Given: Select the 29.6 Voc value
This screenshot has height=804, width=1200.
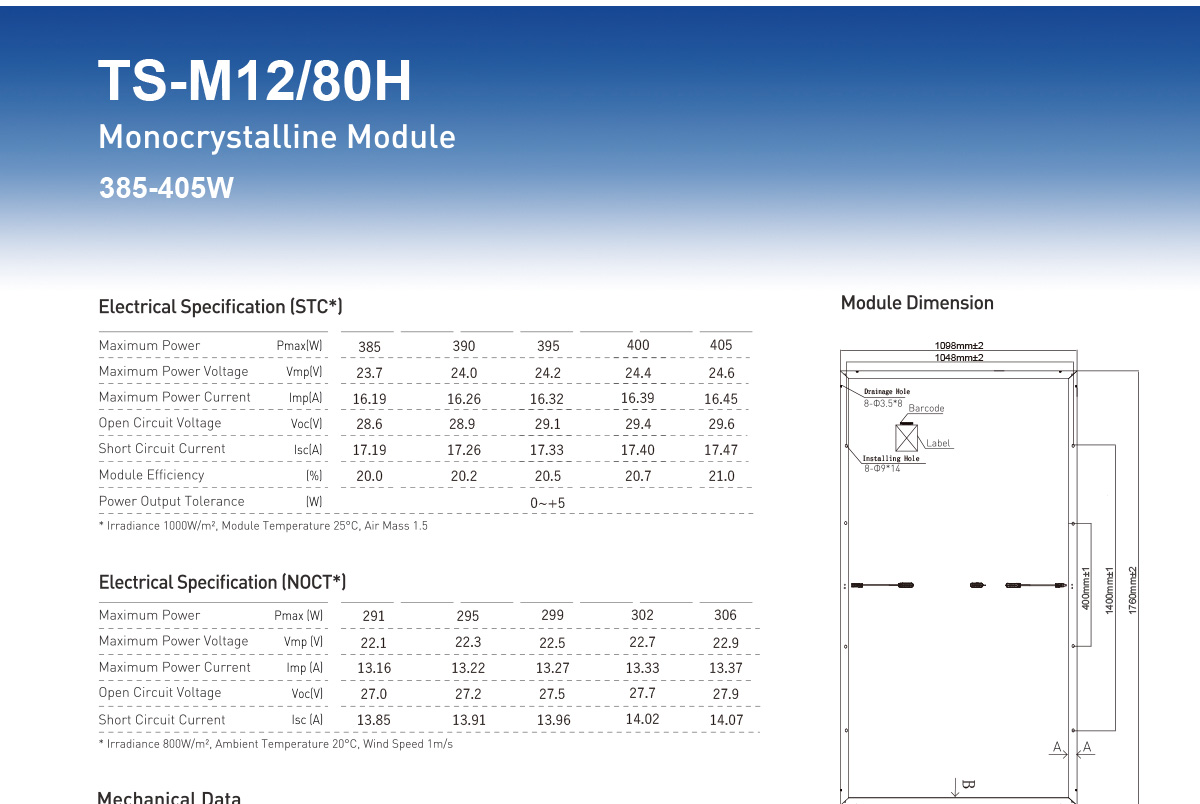Looking at the screenshot, I should click(x=721, y=424).
